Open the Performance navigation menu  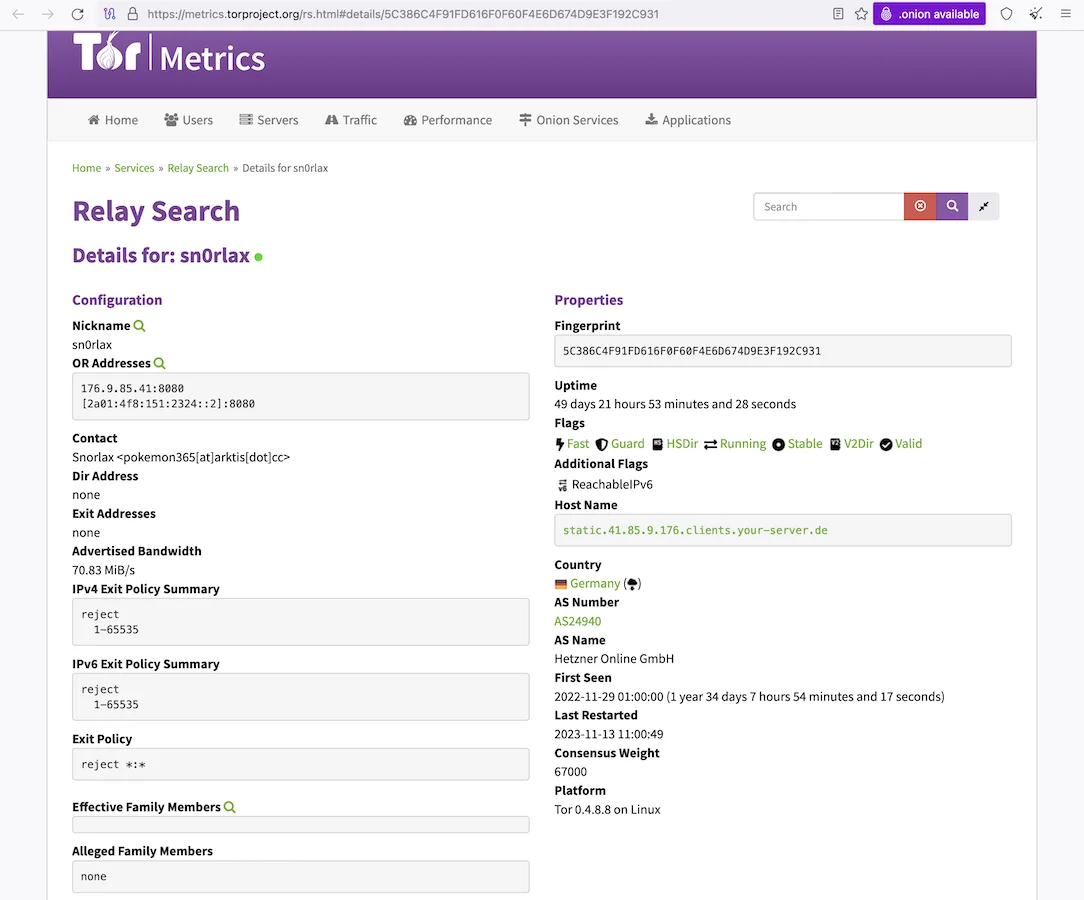448,120
